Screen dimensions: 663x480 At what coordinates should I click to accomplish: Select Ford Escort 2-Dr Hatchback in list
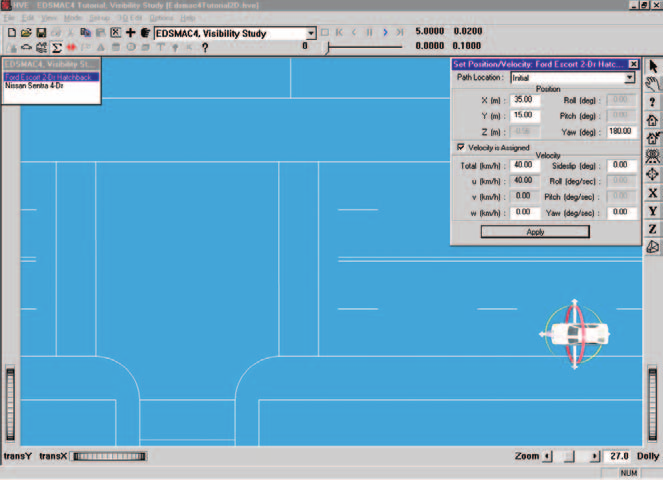[51, 77]
